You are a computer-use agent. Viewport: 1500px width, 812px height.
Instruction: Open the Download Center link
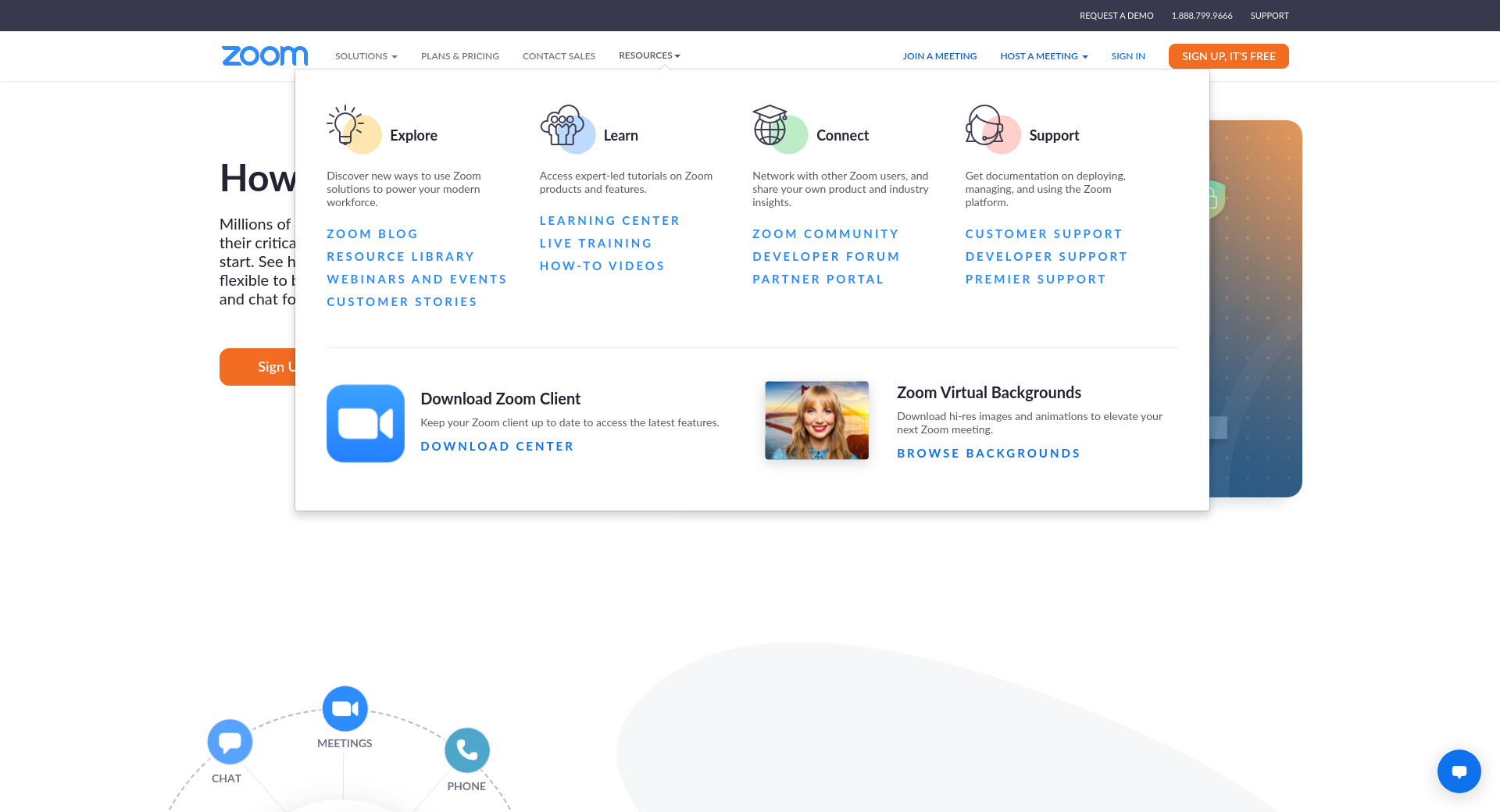[497, 447]
